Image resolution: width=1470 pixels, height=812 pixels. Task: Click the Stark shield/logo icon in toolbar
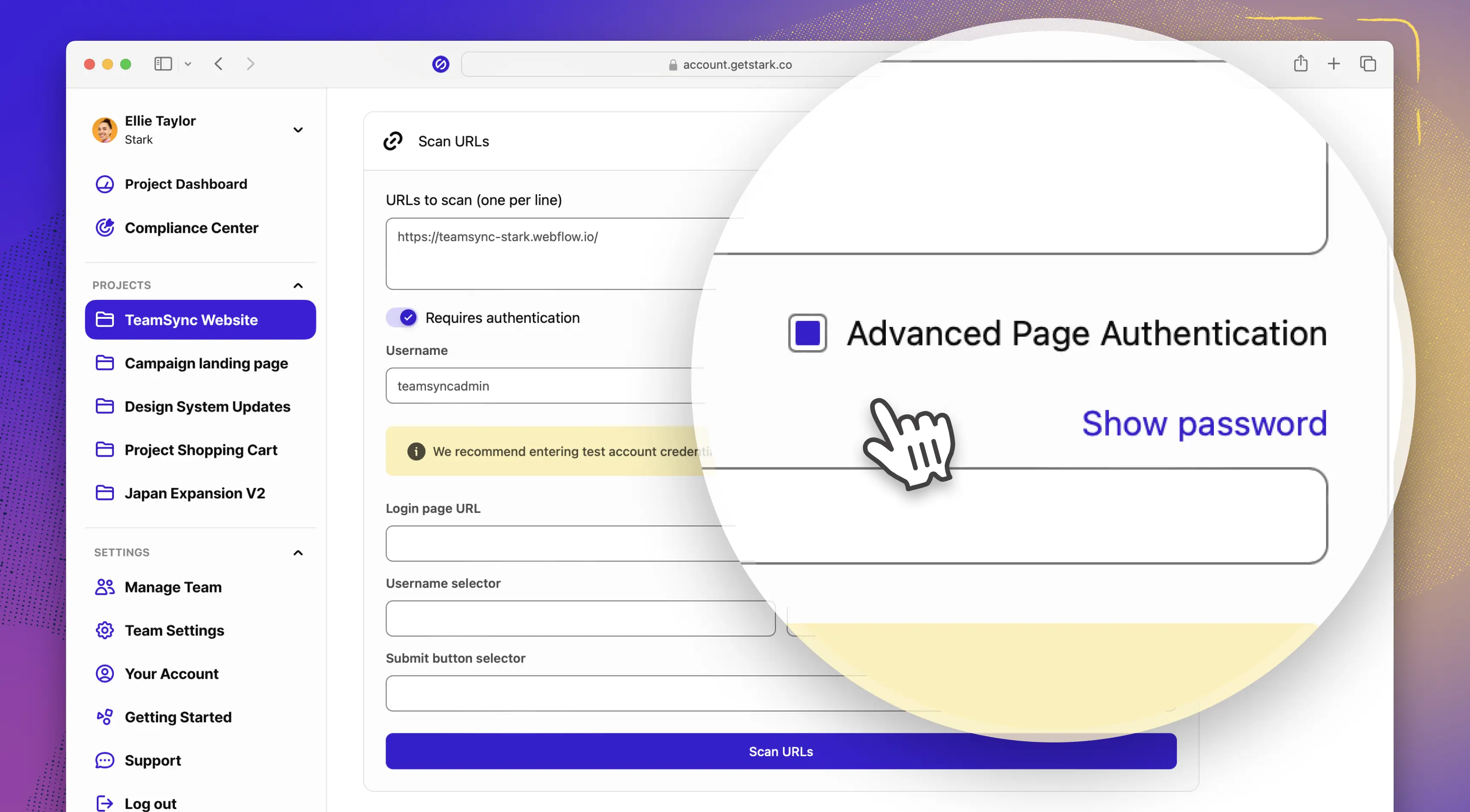440,63
